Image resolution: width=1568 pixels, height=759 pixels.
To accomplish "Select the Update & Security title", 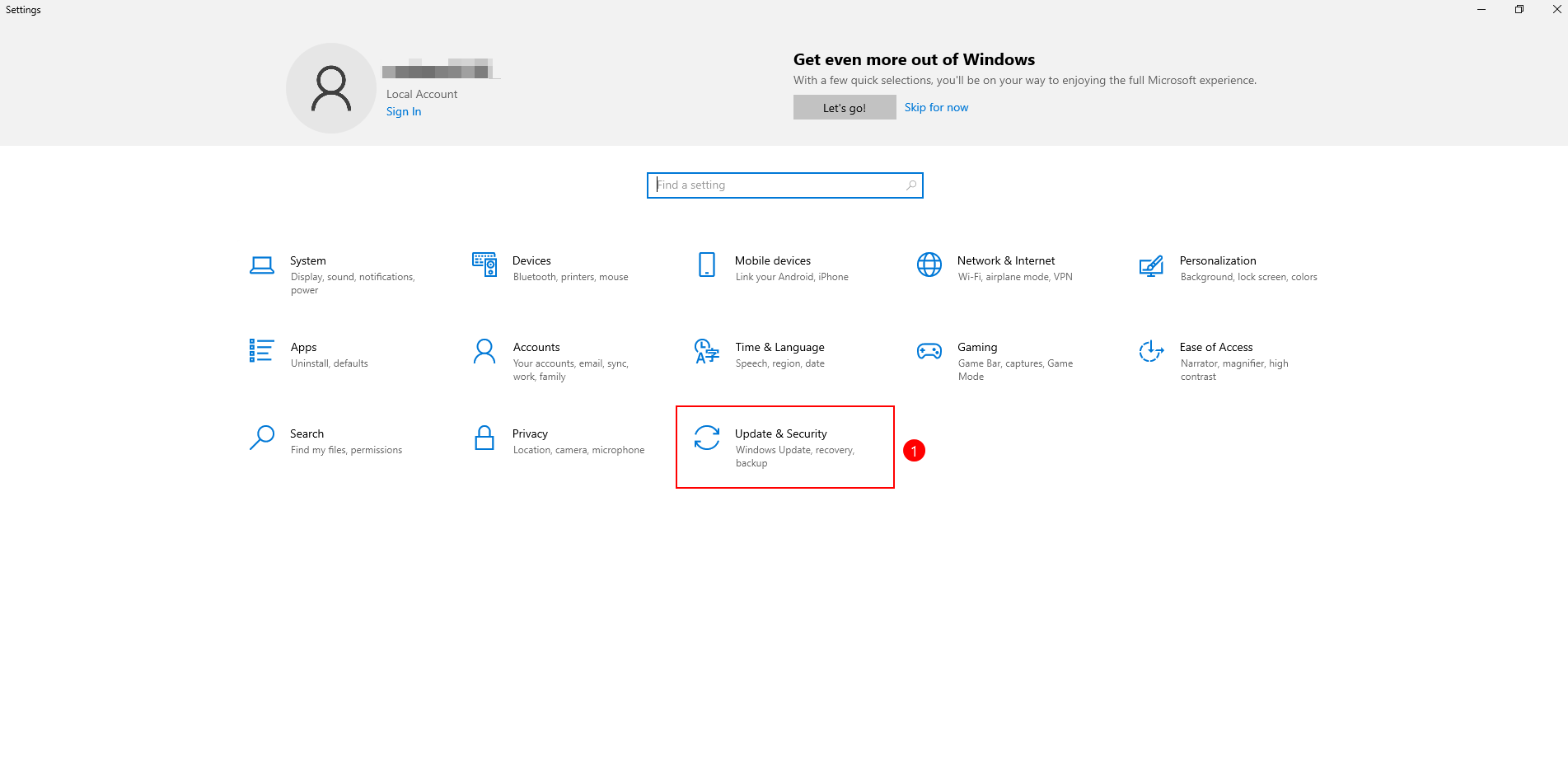I will tap(781, 433).
